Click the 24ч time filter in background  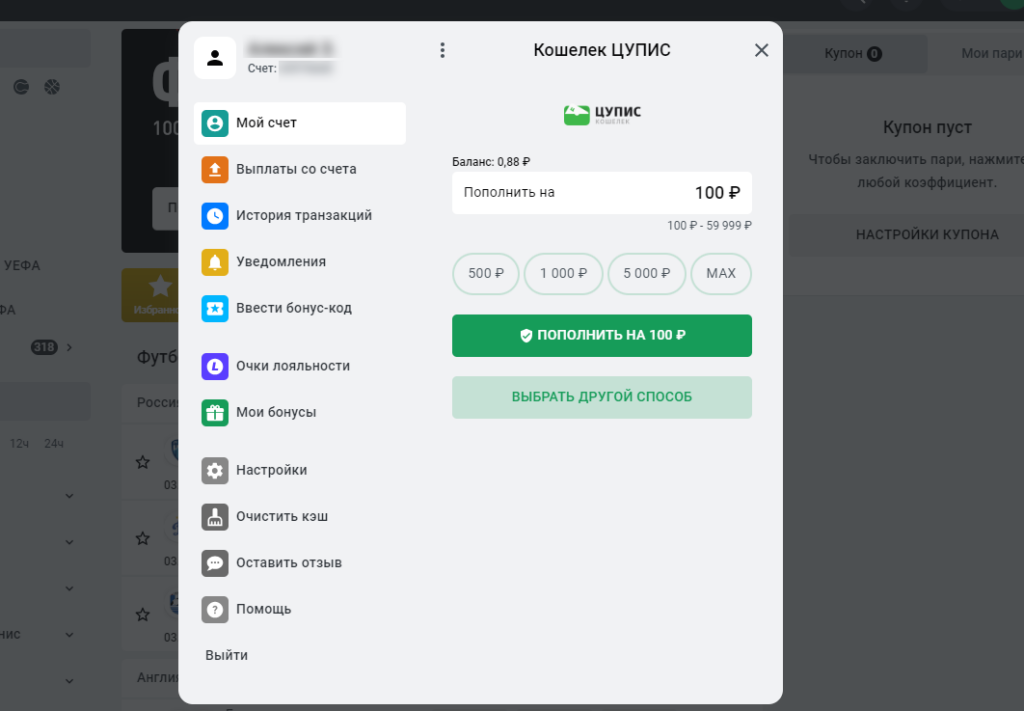(54, 444)
